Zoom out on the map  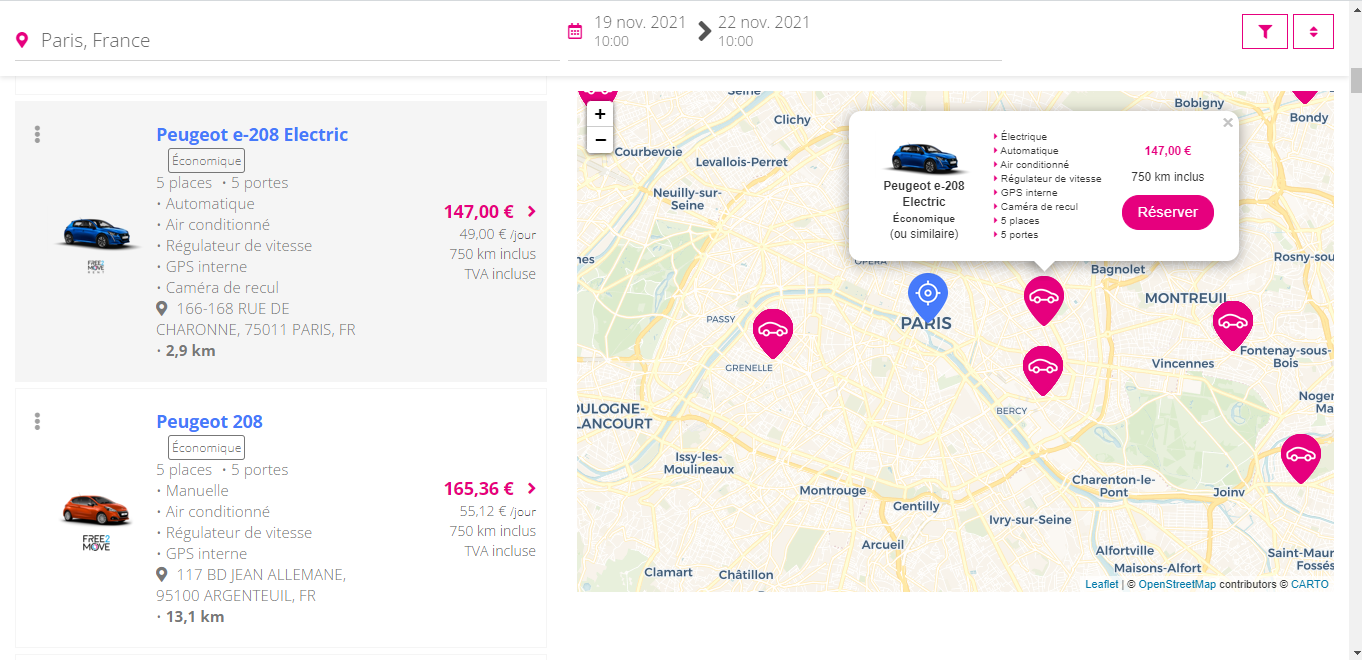pos(600,140)
